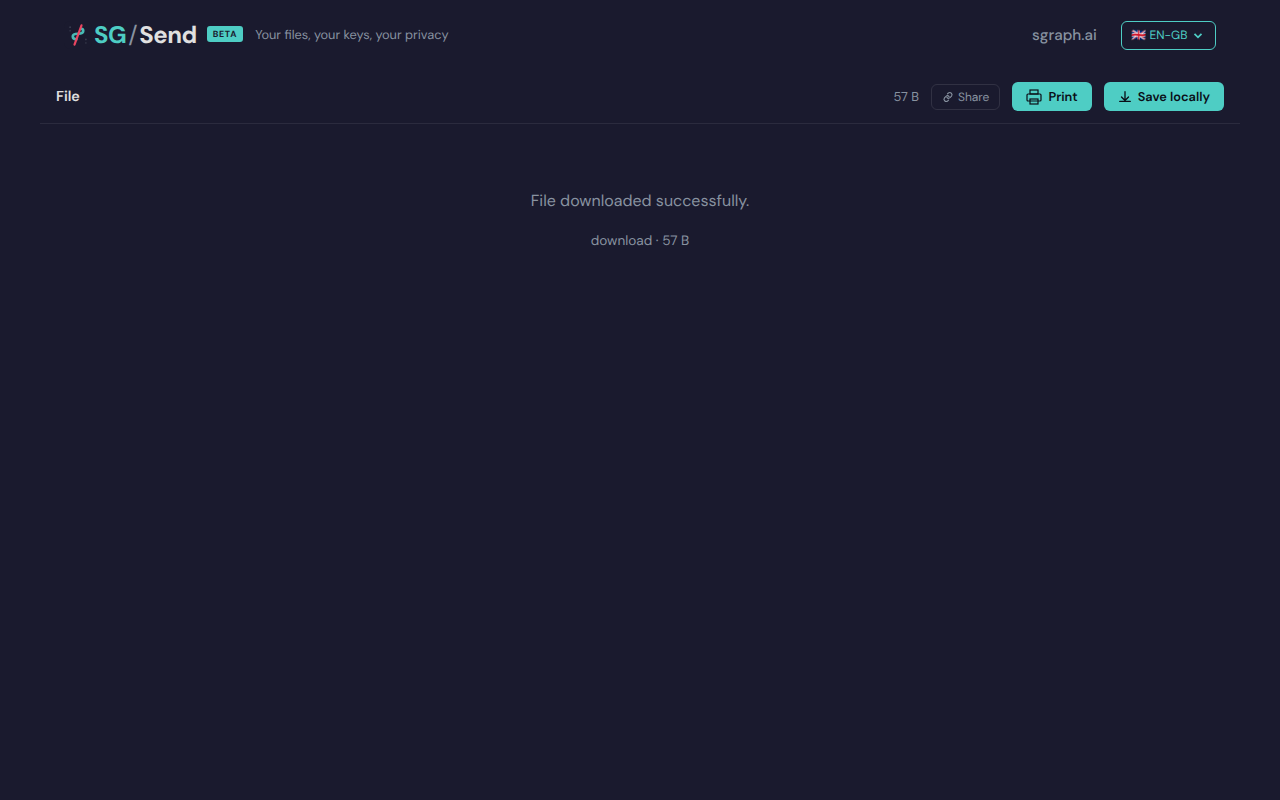The image size is (1280, 800).
Task: Click the 'download · 57 B' file info
Action: click(640, 240)
